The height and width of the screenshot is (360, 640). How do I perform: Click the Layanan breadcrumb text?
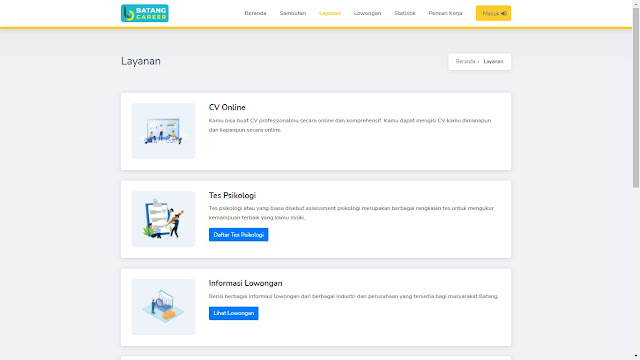(493, 62)
